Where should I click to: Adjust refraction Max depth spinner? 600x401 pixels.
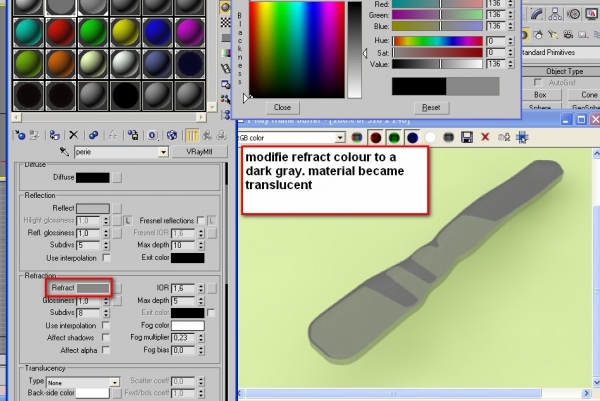(201, 301)
